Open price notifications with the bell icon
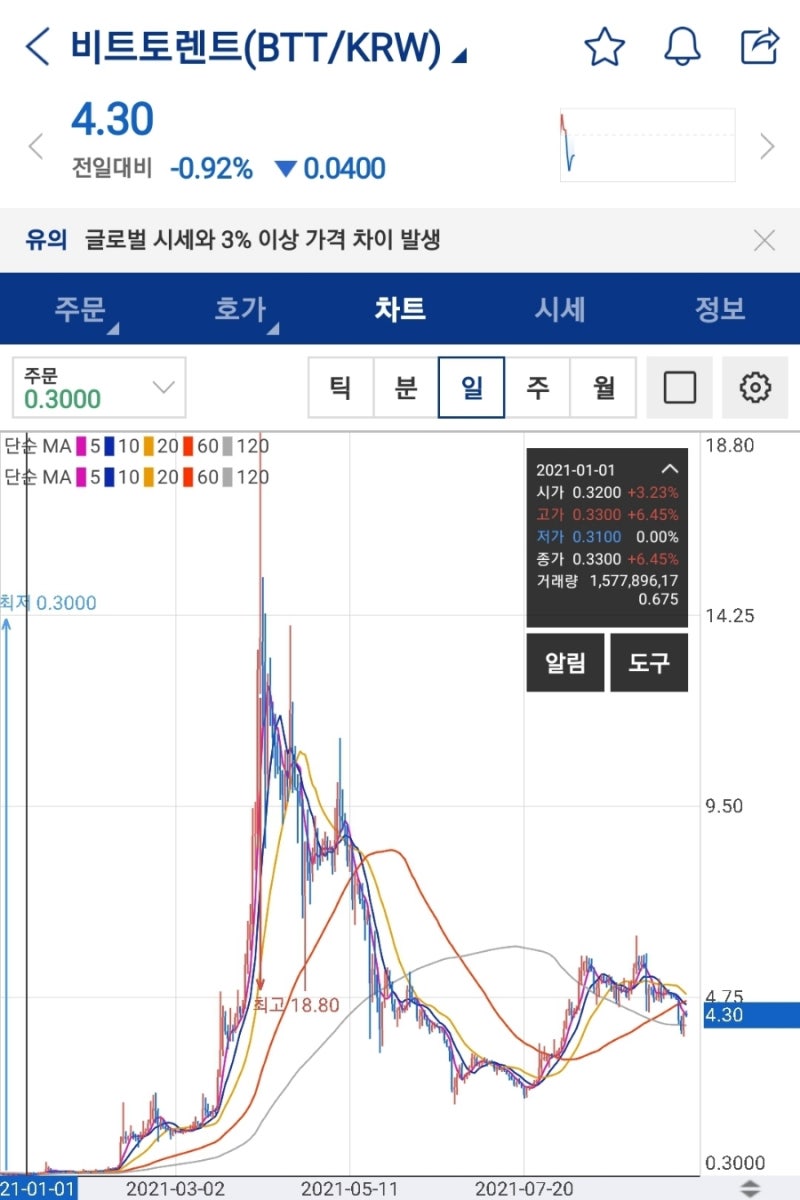This screenshot has height=1200, width=800. (x=684, y=45)
